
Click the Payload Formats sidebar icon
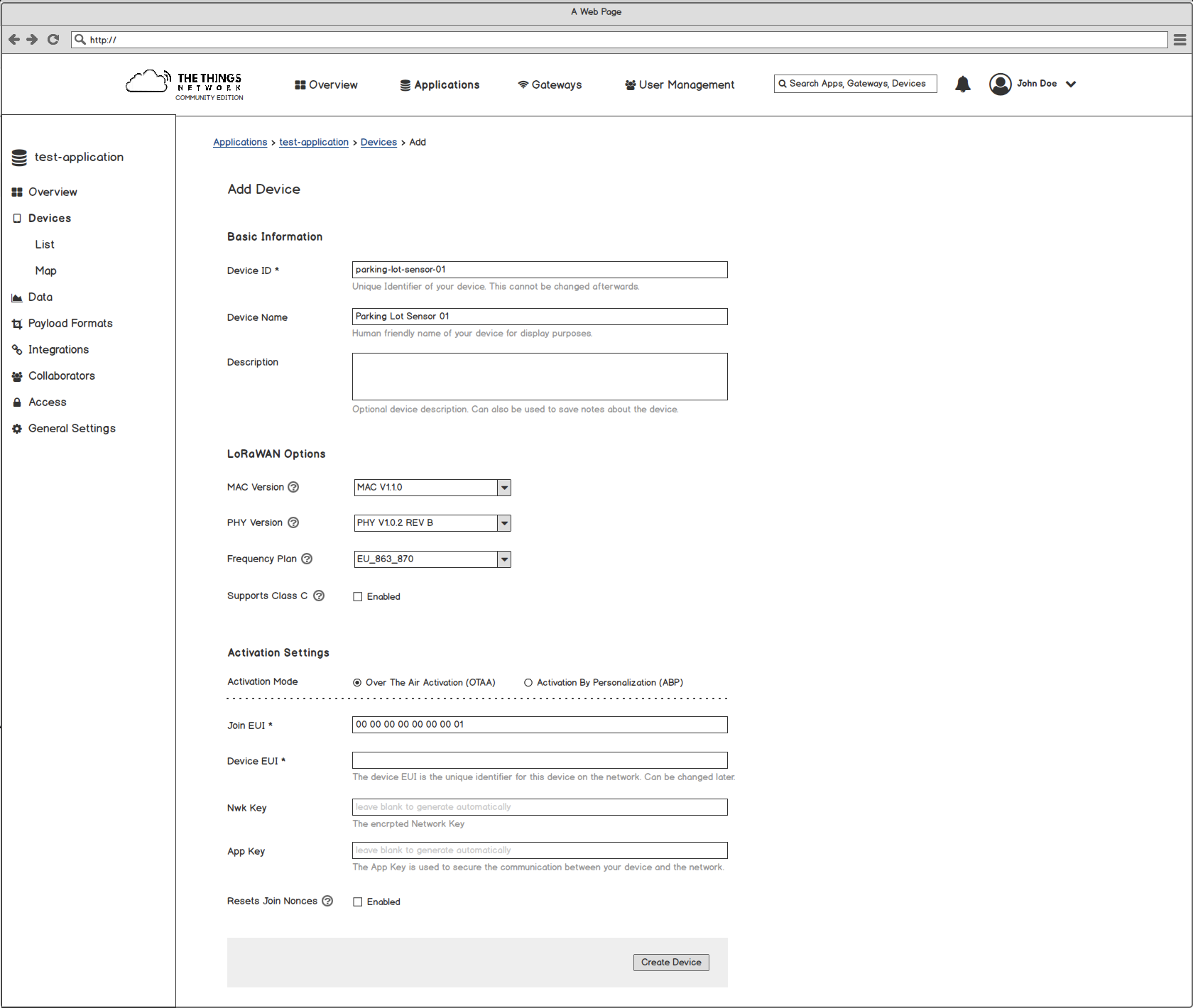[17, 323]
